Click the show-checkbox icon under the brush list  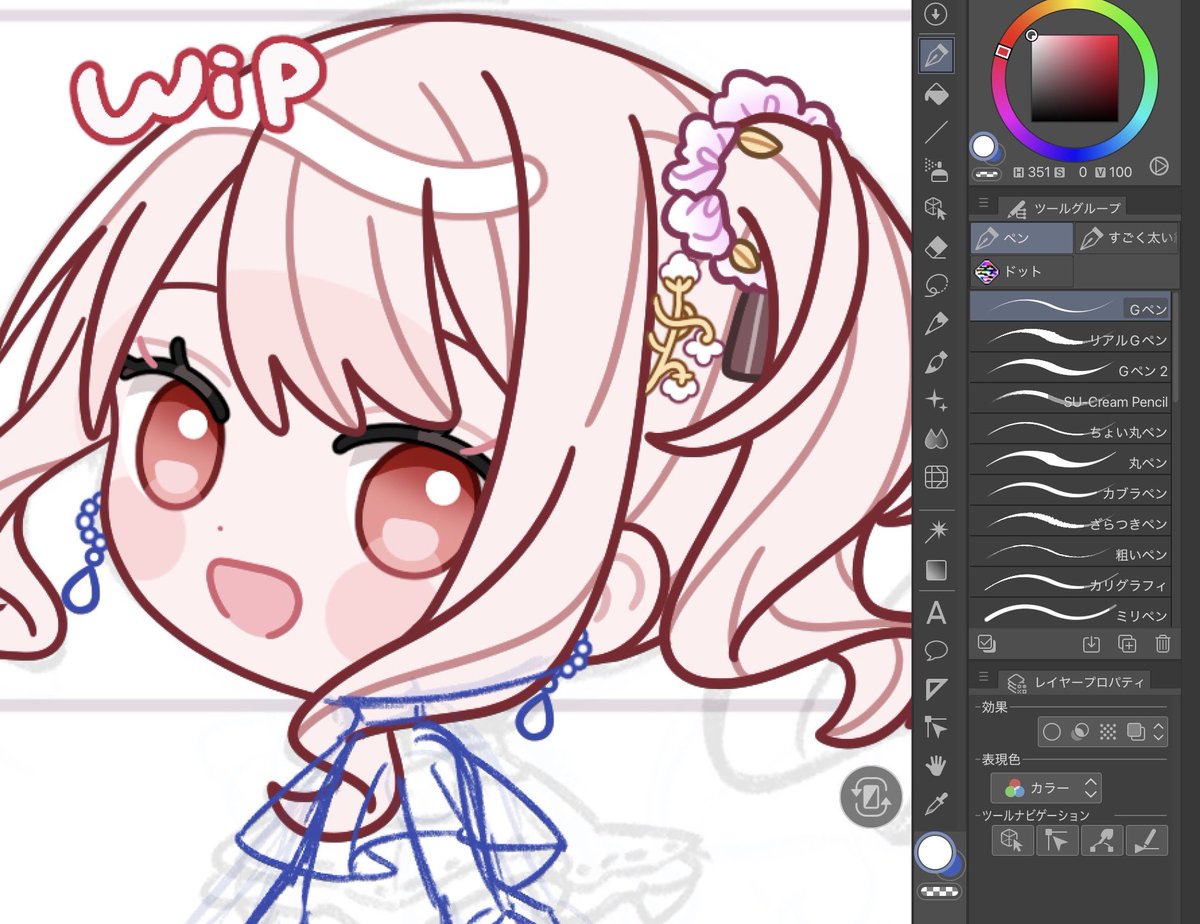[x=987, y=644]
